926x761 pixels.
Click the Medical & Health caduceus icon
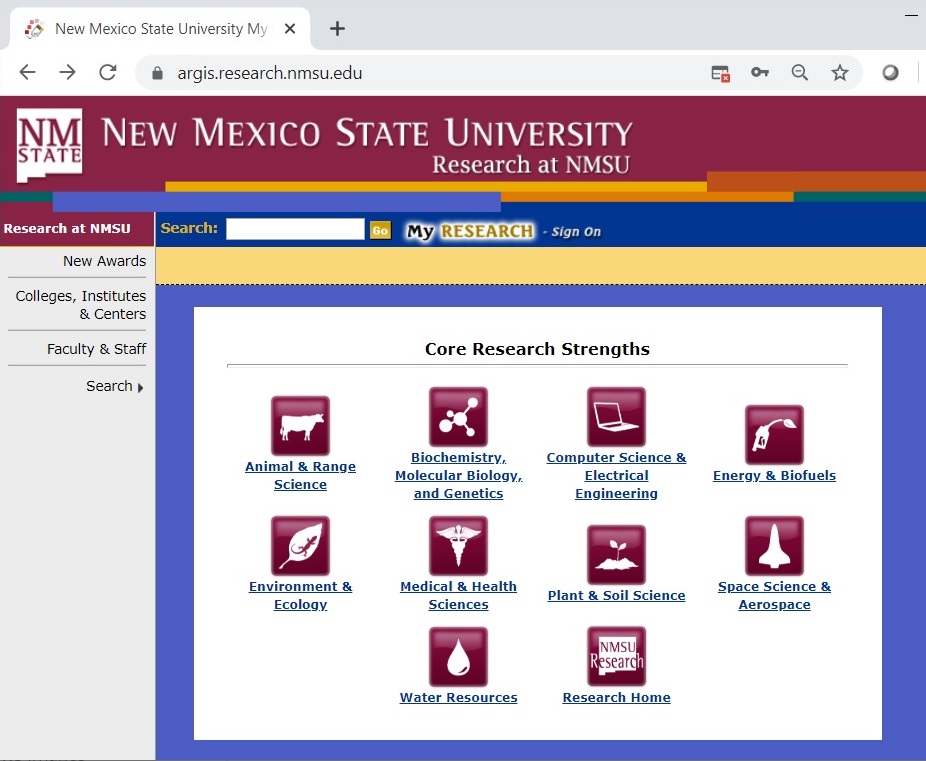tap(458, 546)
